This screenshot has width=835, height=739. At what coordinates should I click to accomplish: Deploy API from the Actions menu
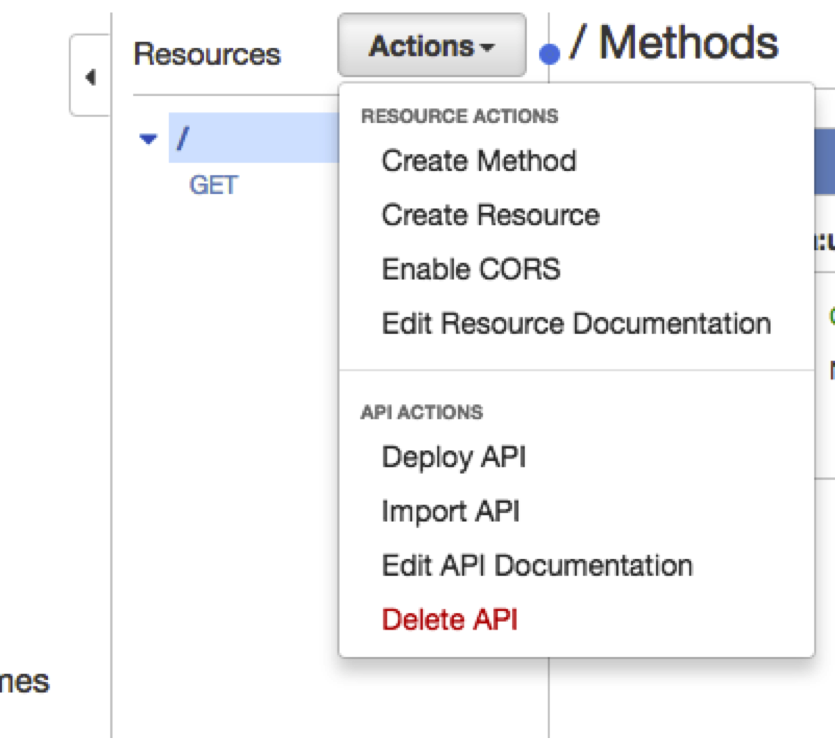point(453,457)
